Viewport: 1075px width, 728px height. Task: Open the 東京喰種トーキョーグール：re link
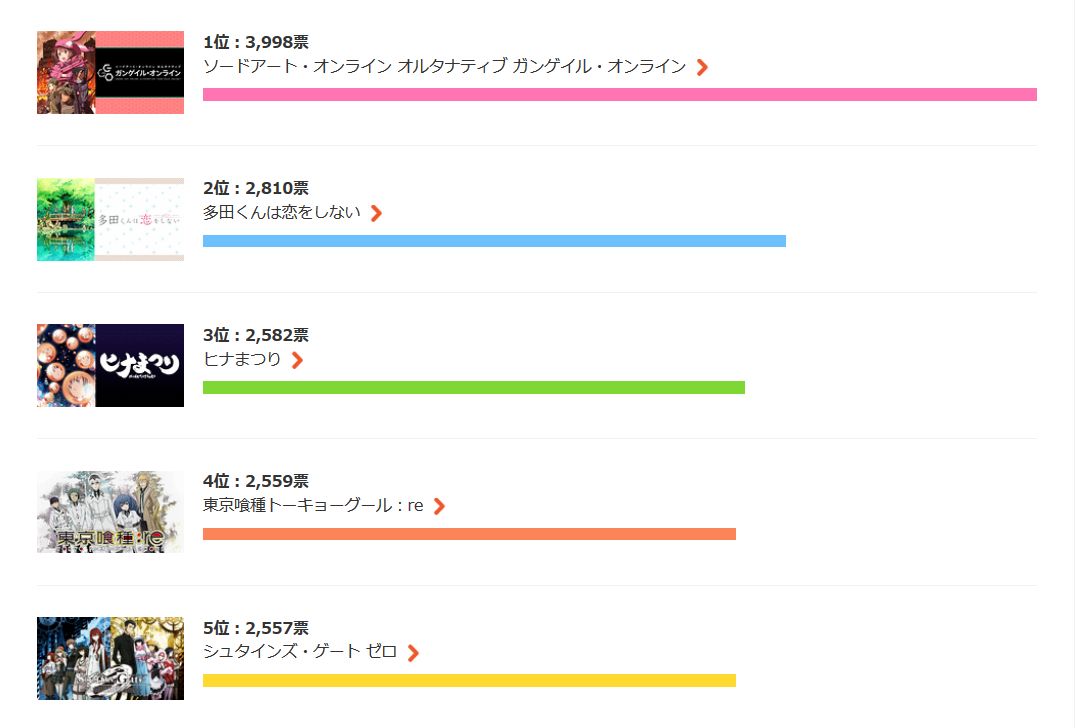313,506
